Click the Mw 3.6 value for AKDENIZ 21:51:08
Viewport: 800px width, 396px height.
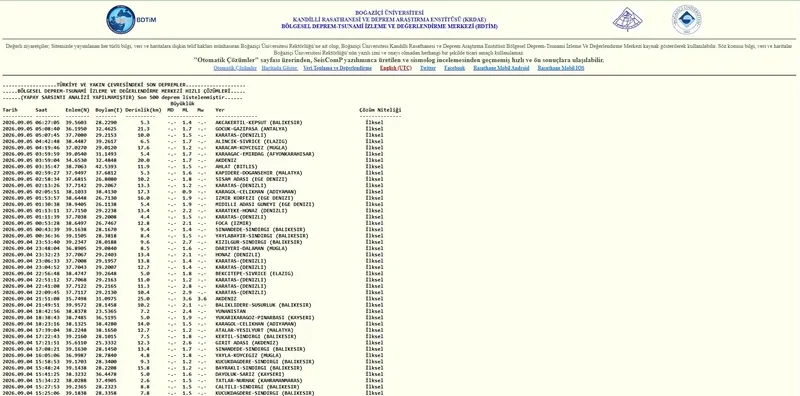tap(202, 299)
